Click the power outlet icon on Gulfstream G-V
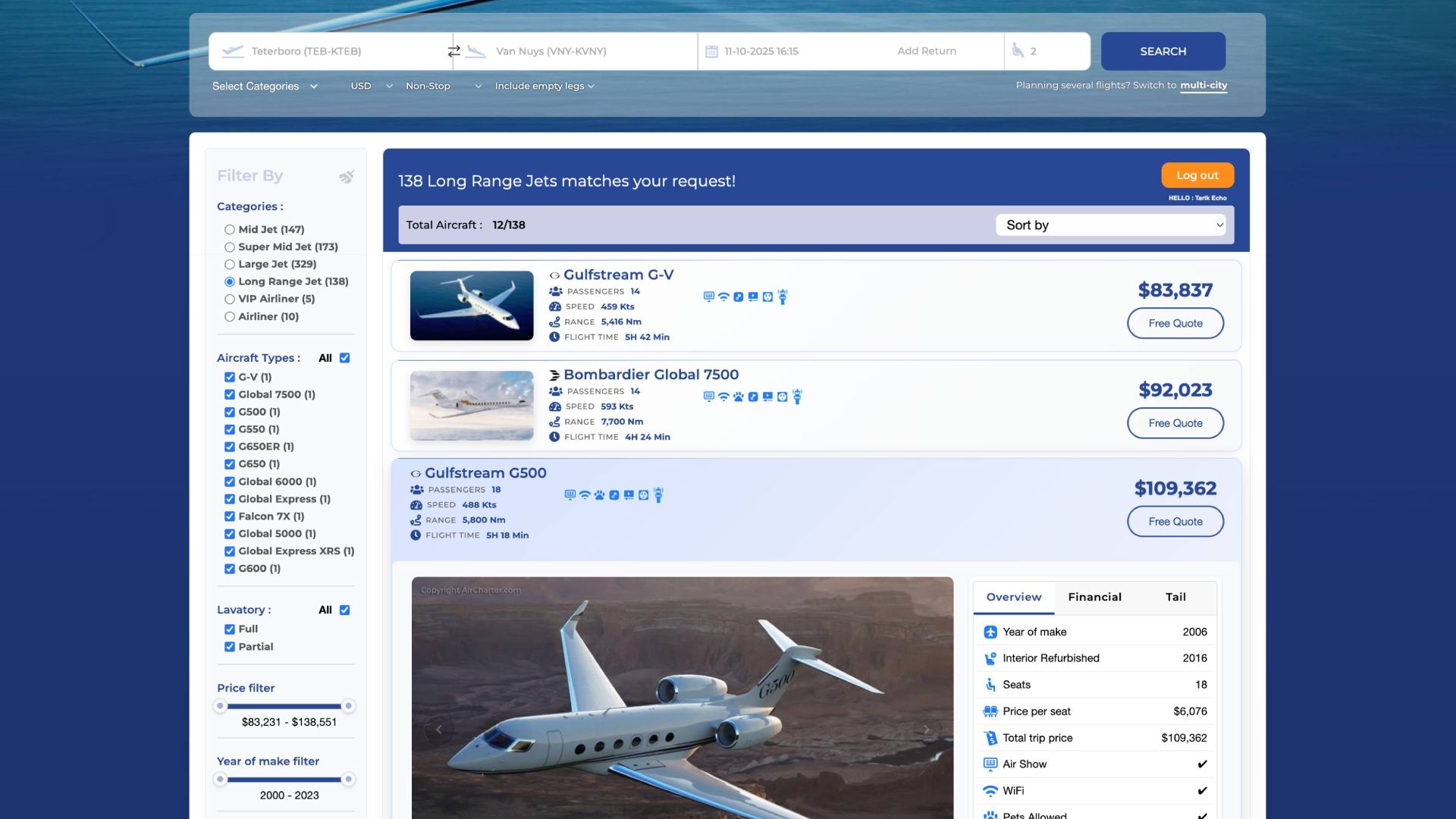This screenshot has height=819, width=1456. click(767, 297)
